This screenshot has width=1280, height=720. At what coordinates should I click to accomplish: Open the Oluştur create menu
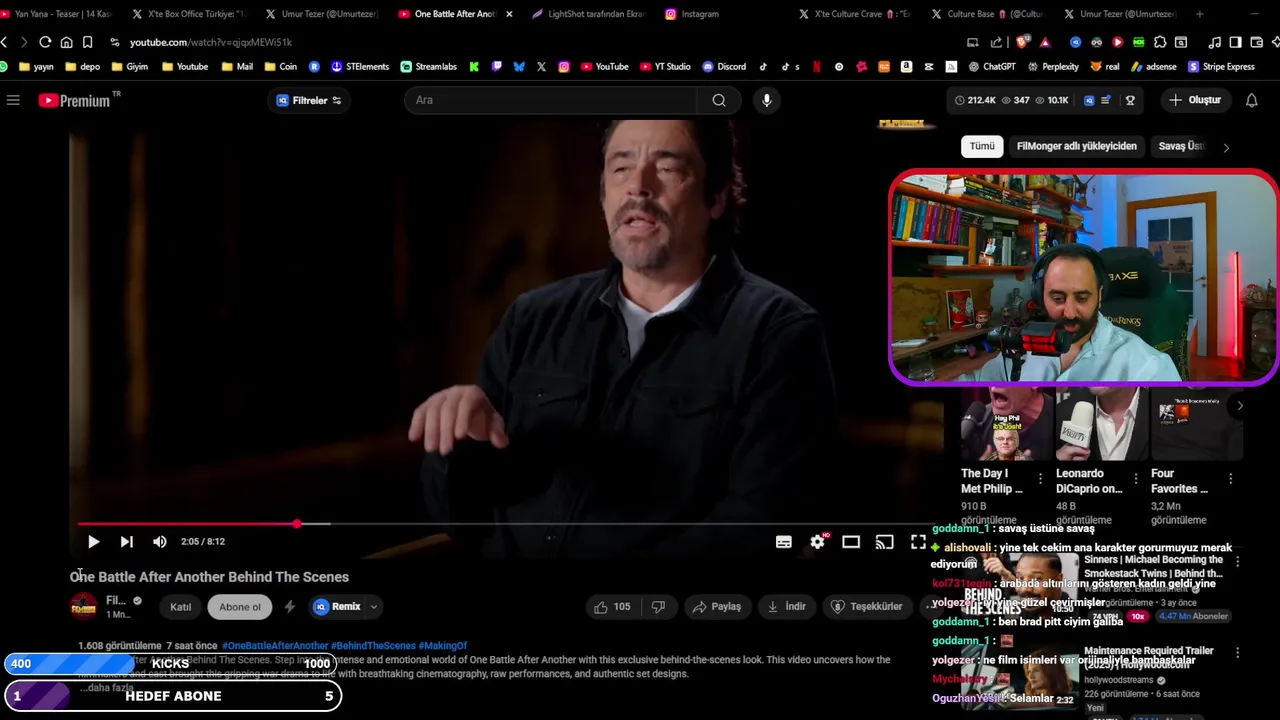pyautogui.click(x=1195, y=100)
